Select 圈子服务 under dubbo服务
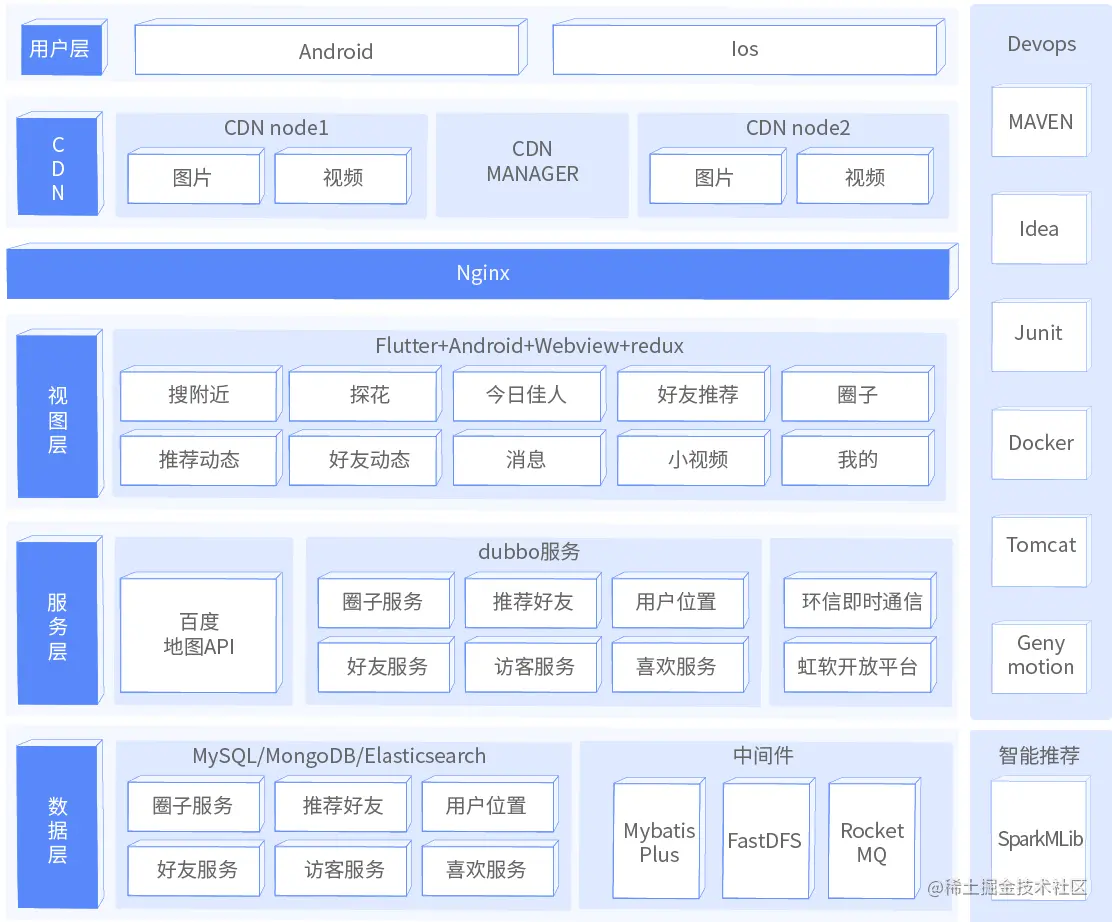The image size is (1112, 922). pyautogui.click(x=386, y=601)
